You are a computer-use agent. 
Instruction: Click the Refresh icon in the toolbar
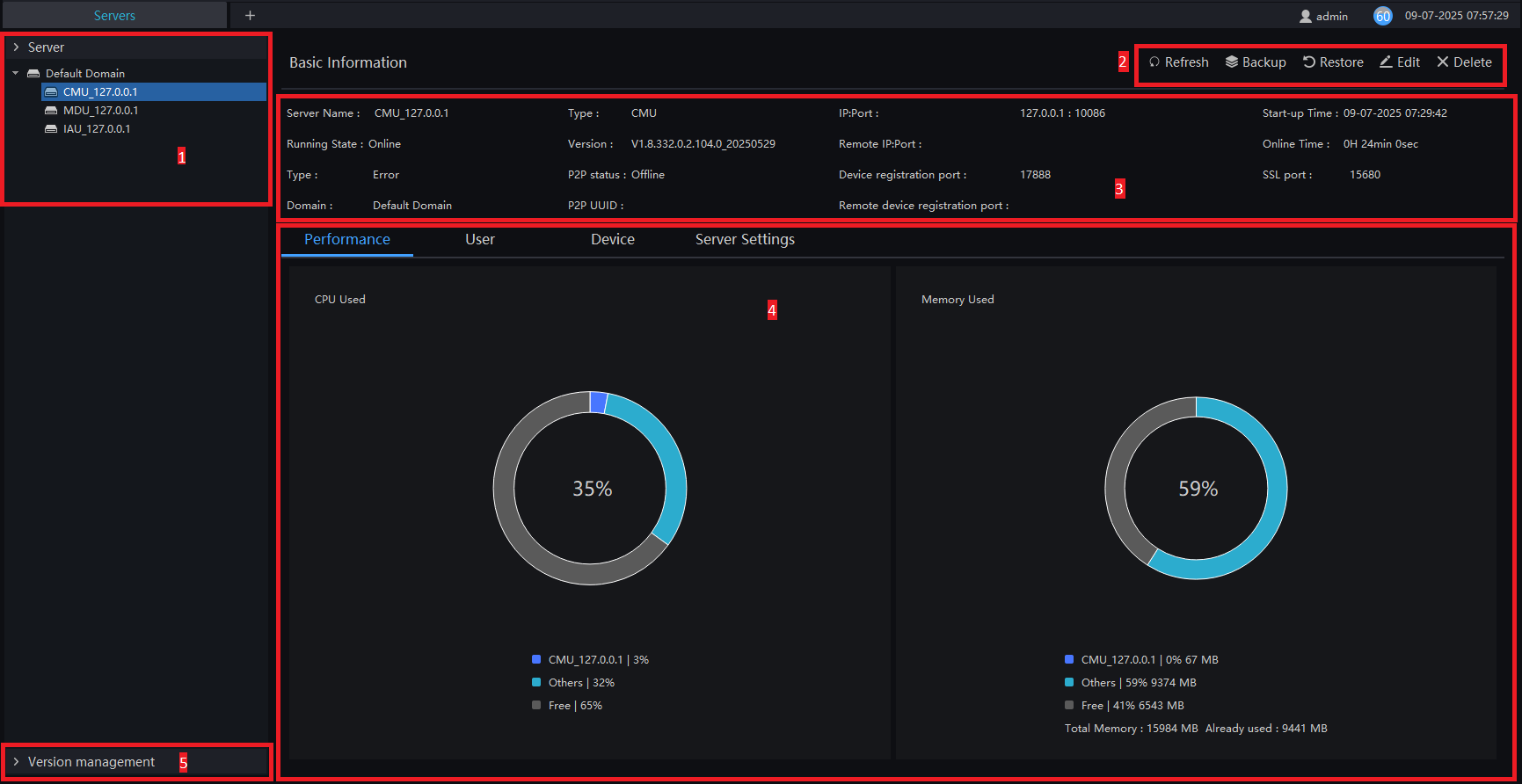(x=1154, y=62)
